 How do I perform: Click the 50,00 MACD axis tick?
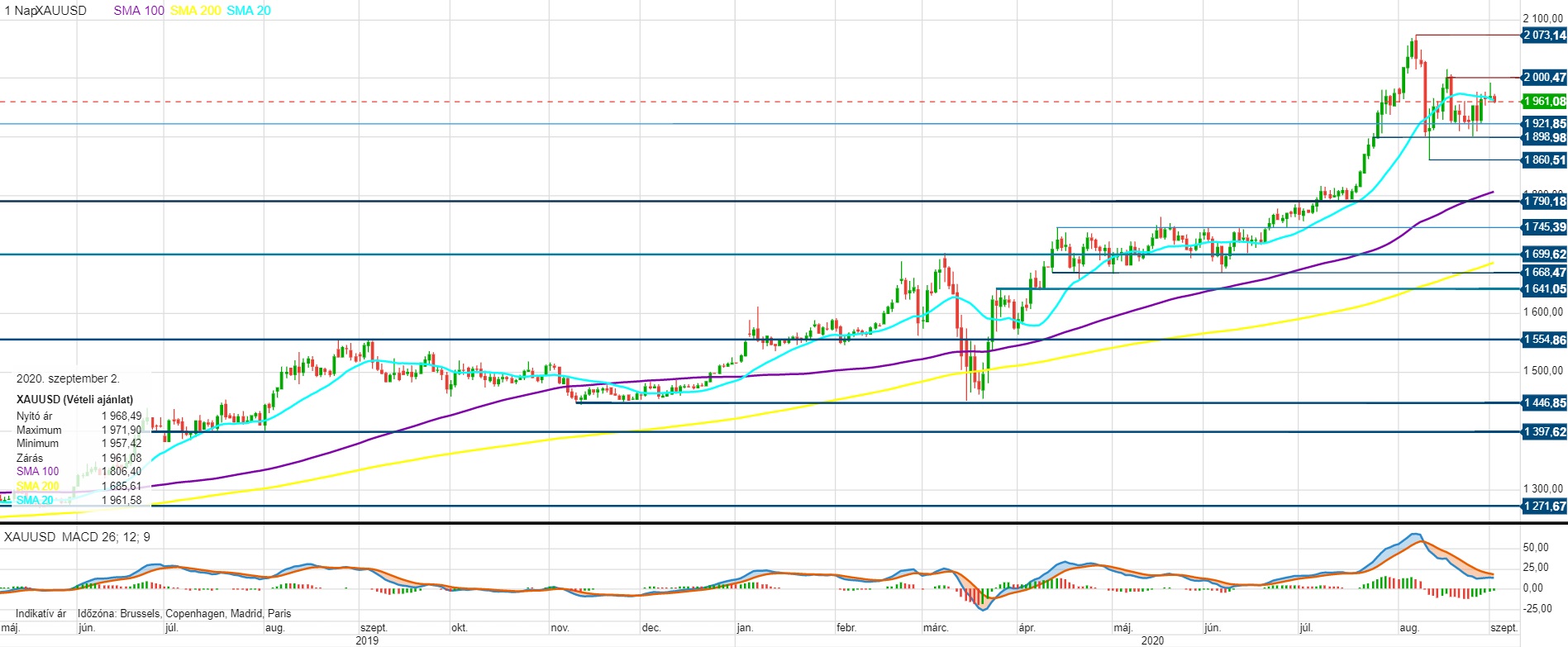[x=1536, y=548]
